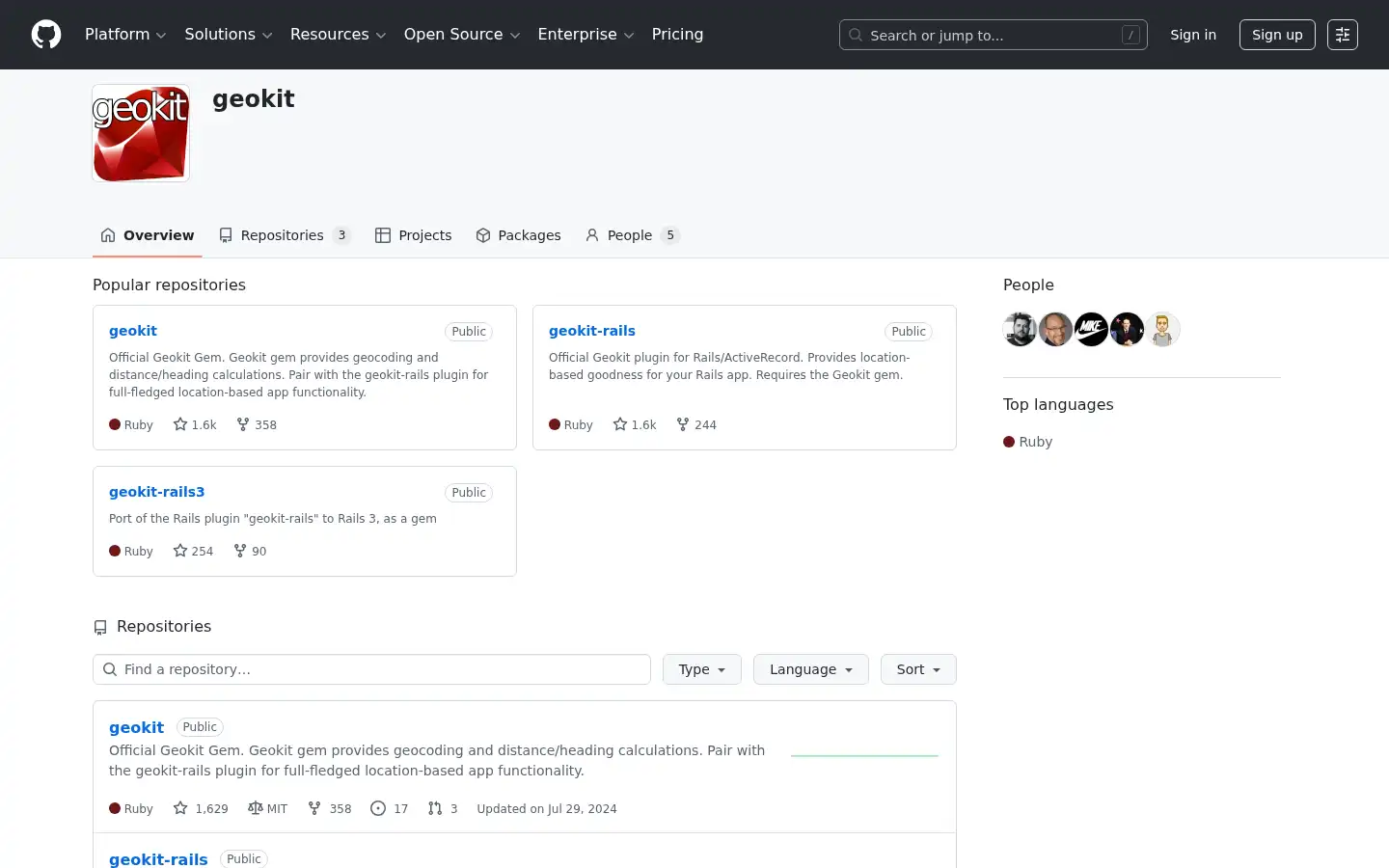Click the 3 pull requests icon
The height and width of the screenshot is (868, 1389).
point(435,808)
